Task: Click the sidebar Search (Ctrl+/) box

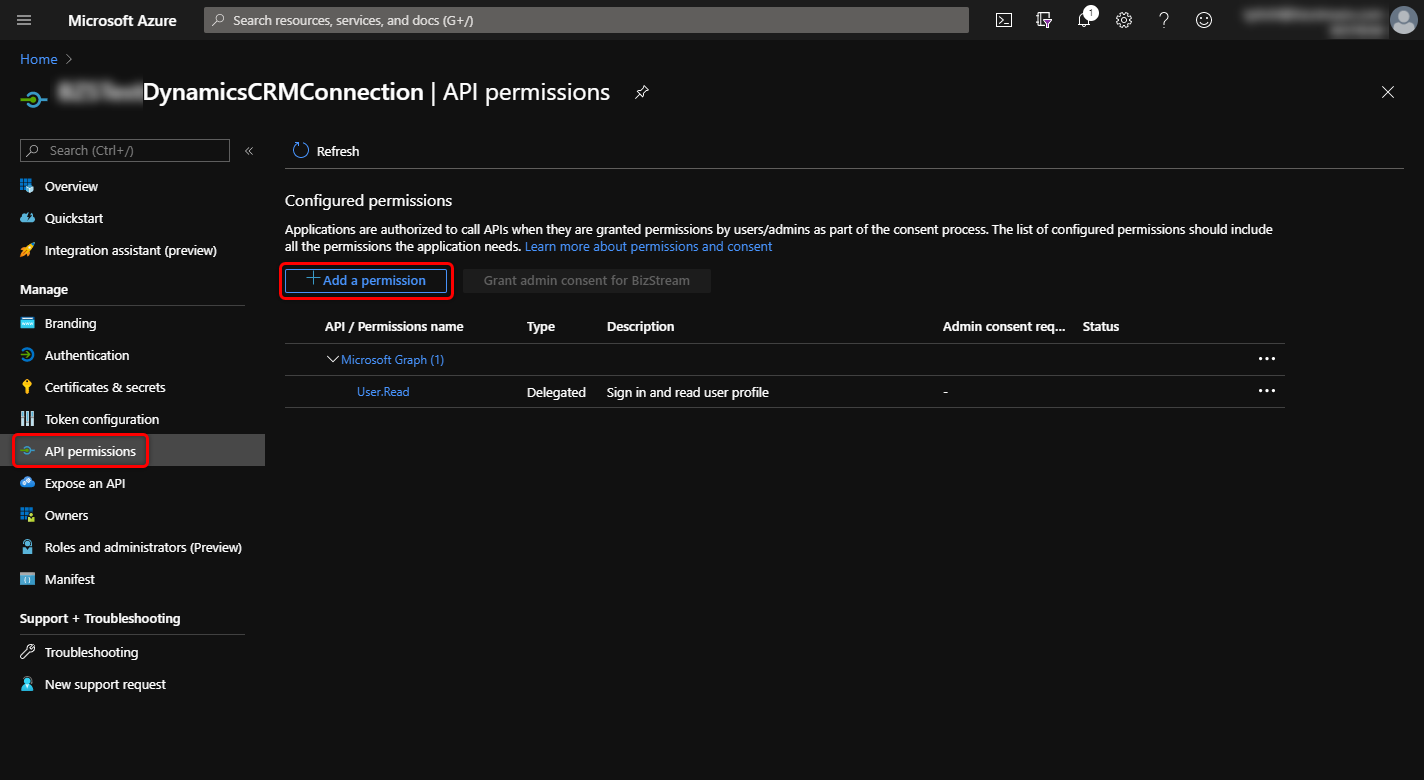Action: tap(125, 150)
